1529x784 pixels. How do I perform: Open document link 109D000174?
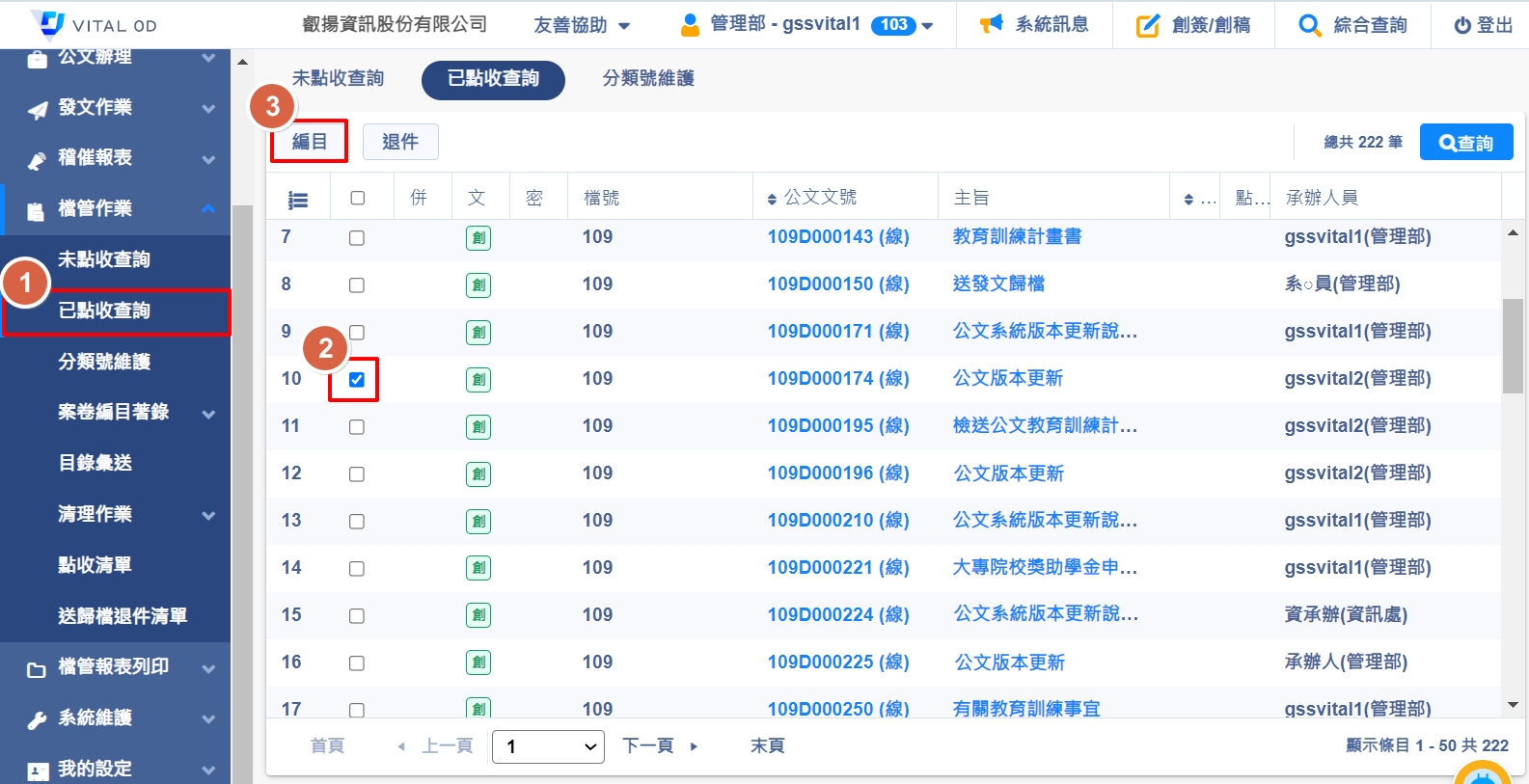coord(837,379)
